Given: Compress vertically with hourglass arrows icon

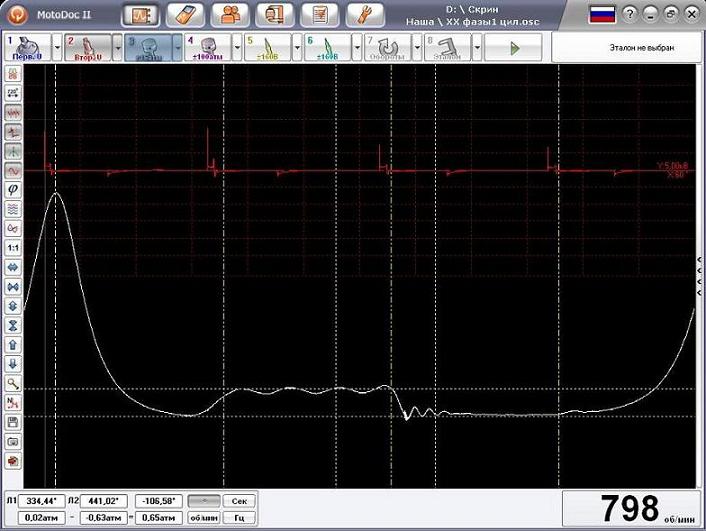Looking at the screenshot, I should [x=13, y=326].
